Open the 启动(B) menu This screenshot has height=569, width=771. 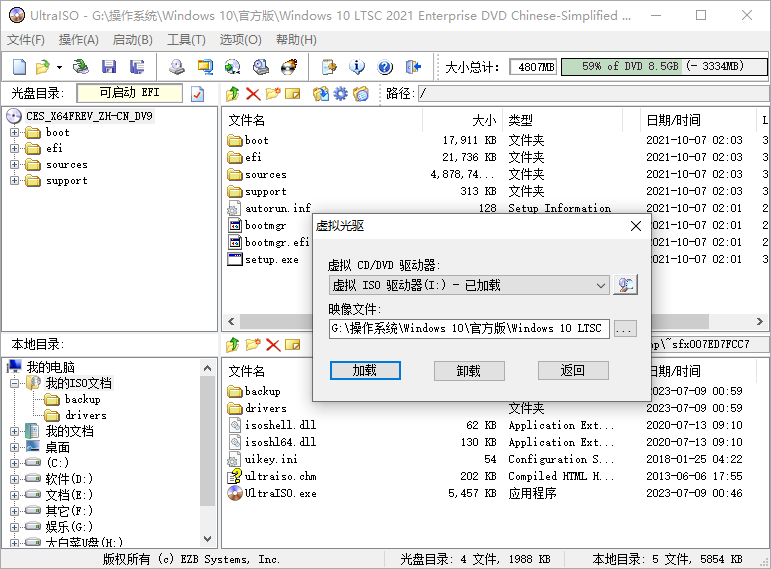(x=132, y=40)
